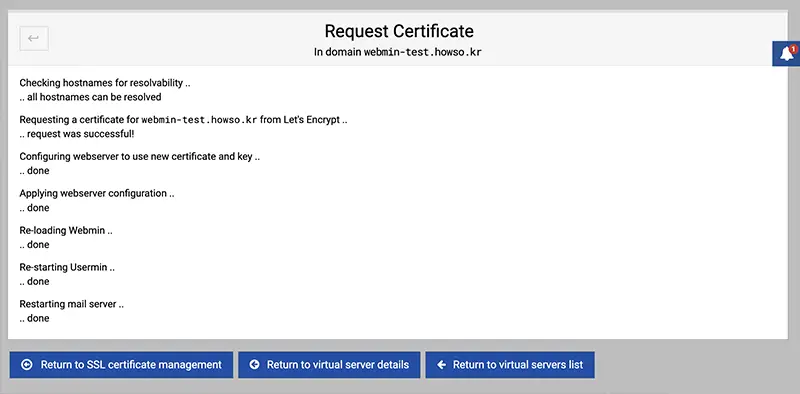Click "Checking hostnames for resolvability .." line
Viewport: 800px width, 394px height.
click(105, 83)
